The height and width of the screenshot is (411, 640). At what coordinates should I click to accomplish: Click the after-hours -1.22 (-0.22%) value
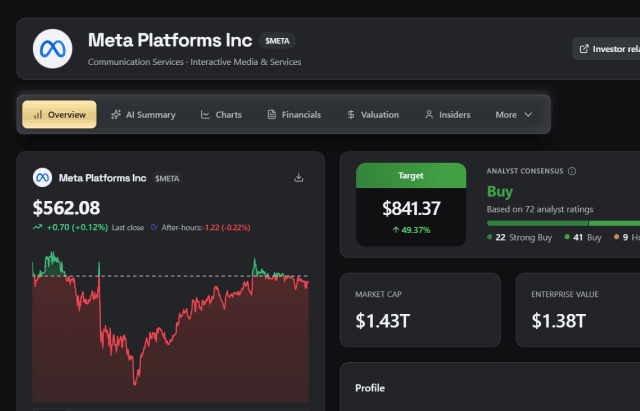227,228
